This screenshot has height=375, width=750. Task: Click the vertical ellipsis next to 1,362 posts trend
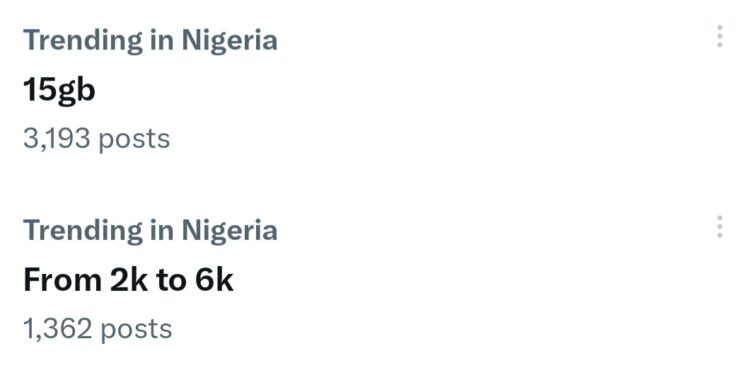719,227
